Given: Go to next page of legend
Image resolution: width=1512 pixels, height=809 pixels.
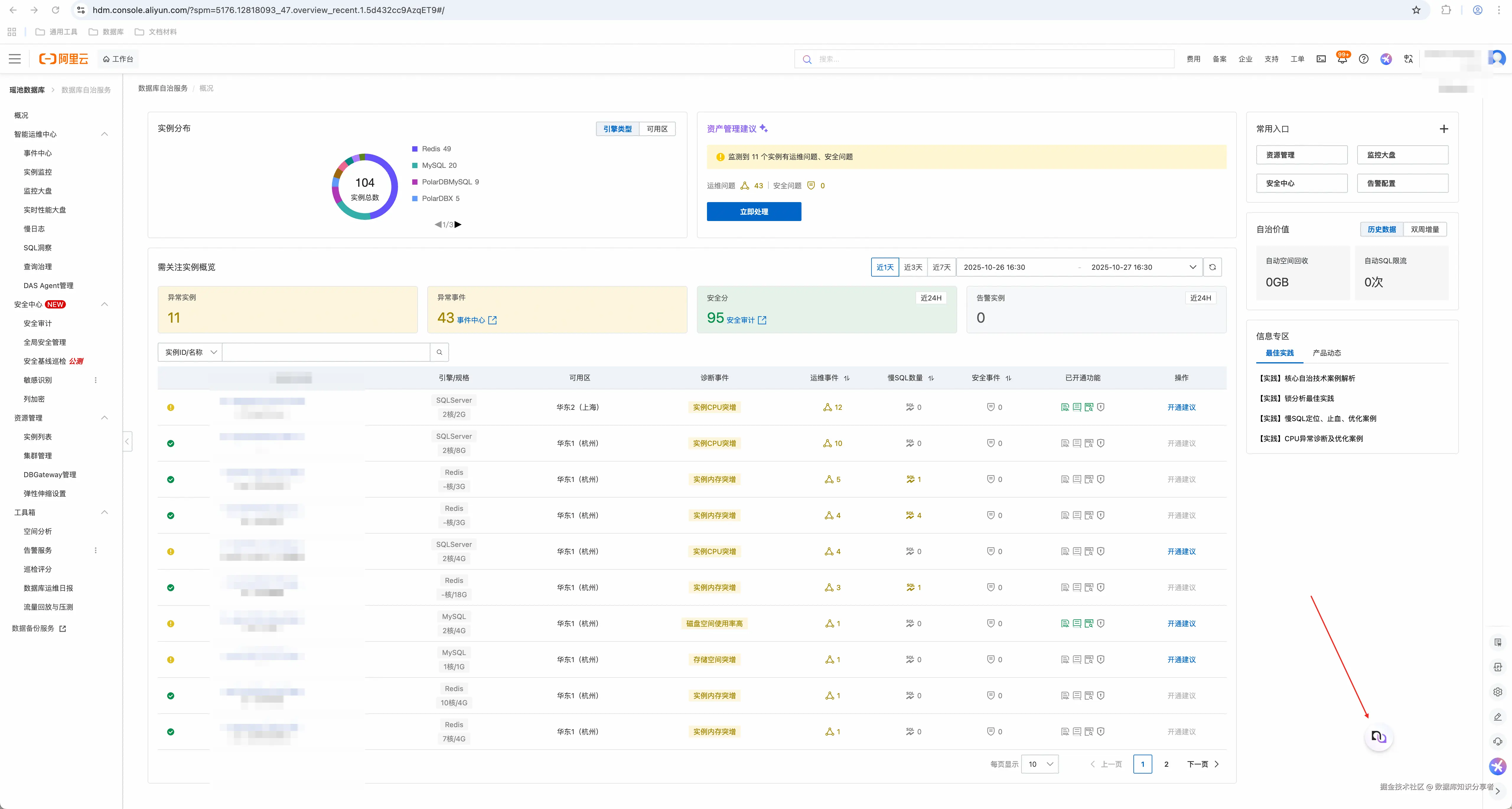Looking at the screenshot, I should click(458, 224).
